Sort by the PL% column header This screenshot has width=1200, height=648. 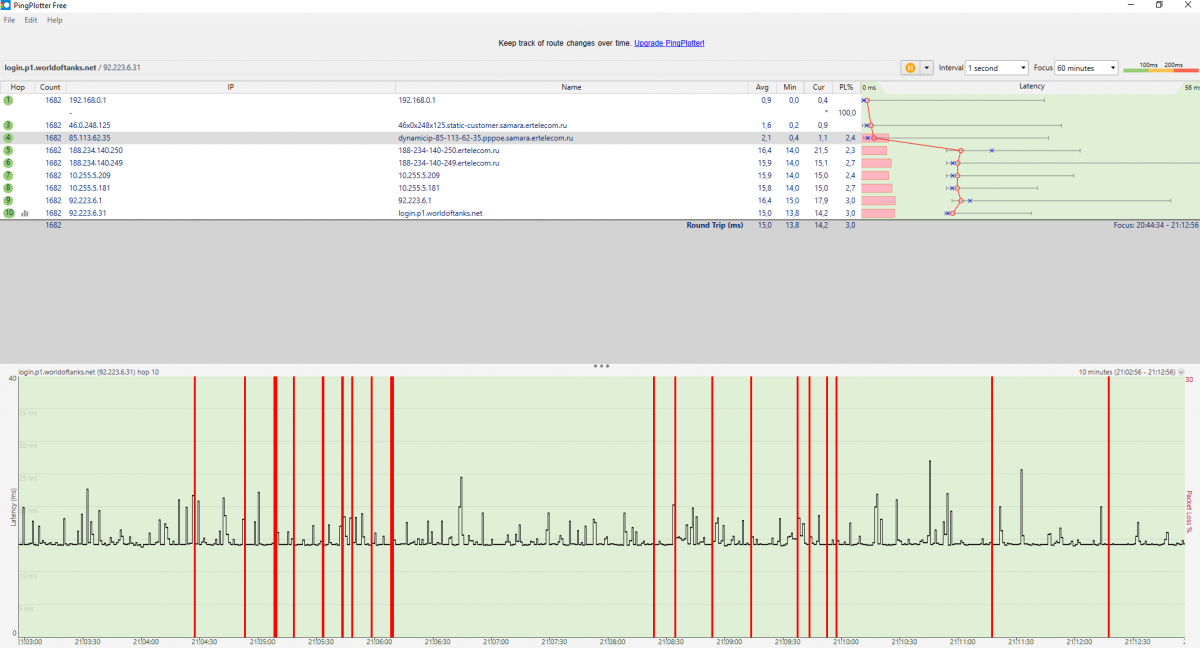(x=847, y=87)
